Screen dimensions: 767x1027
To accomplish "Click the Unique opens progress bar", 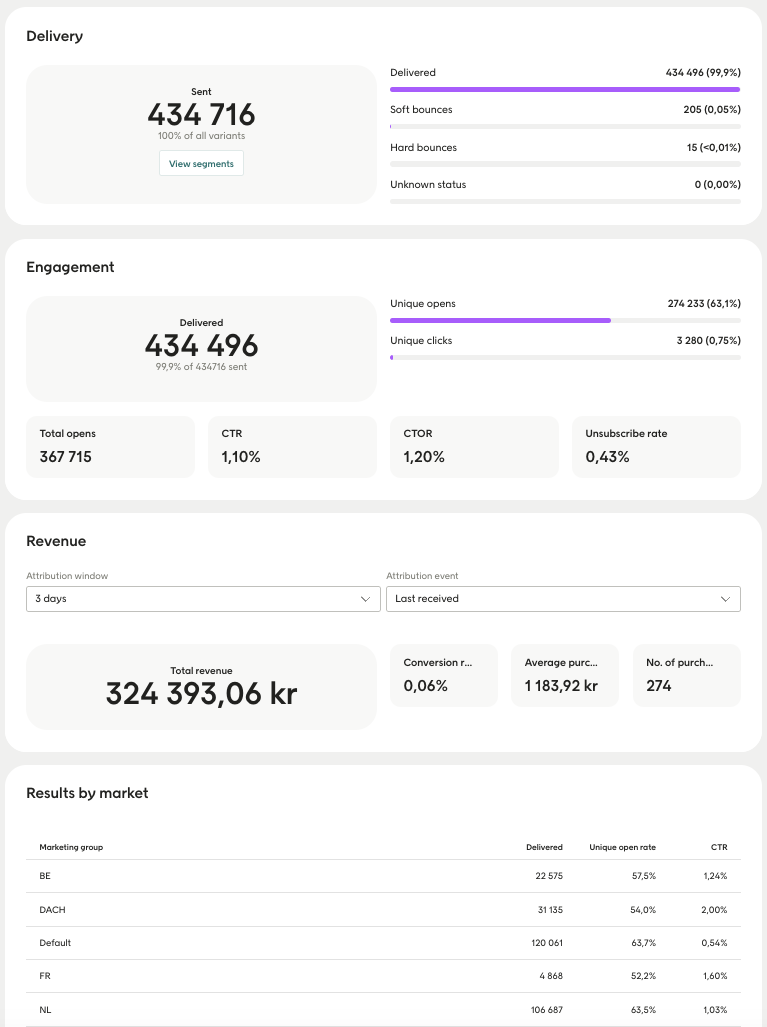I will click(x=565, y=321).
